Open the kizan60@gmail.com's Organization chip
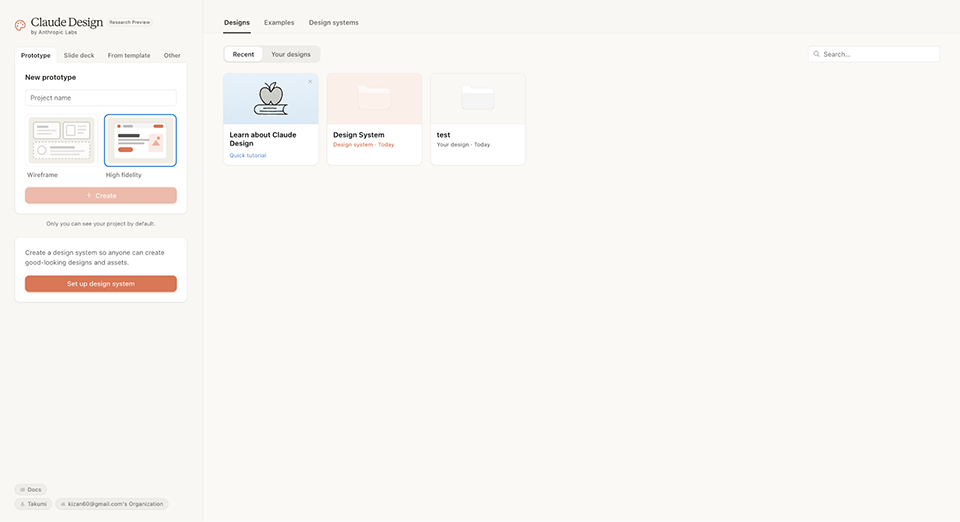Screen dimensions: 960x522 [x=112, y=504]
